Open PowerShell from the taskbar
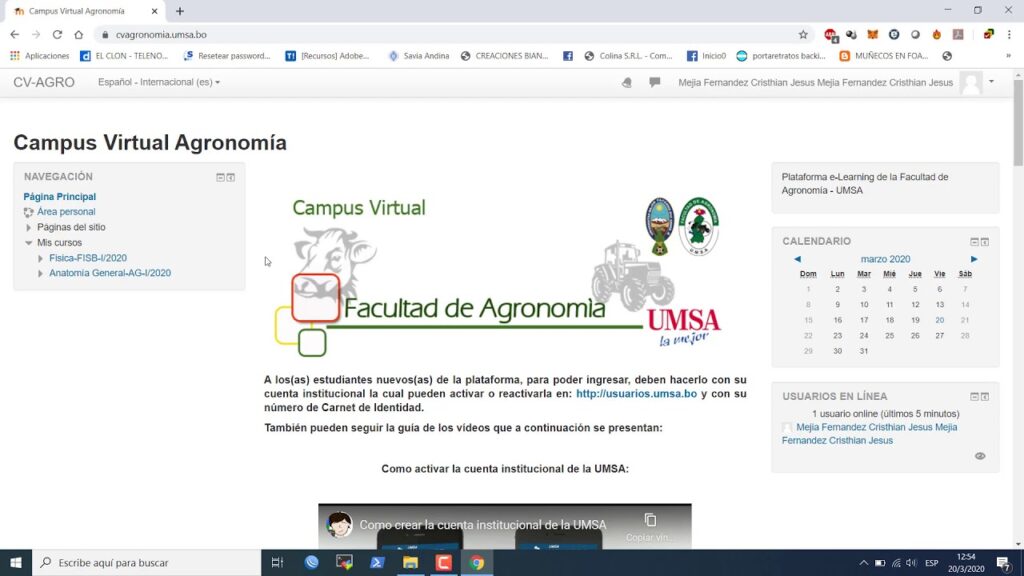This screenshot has width=1024, height=576. (377, 562)
